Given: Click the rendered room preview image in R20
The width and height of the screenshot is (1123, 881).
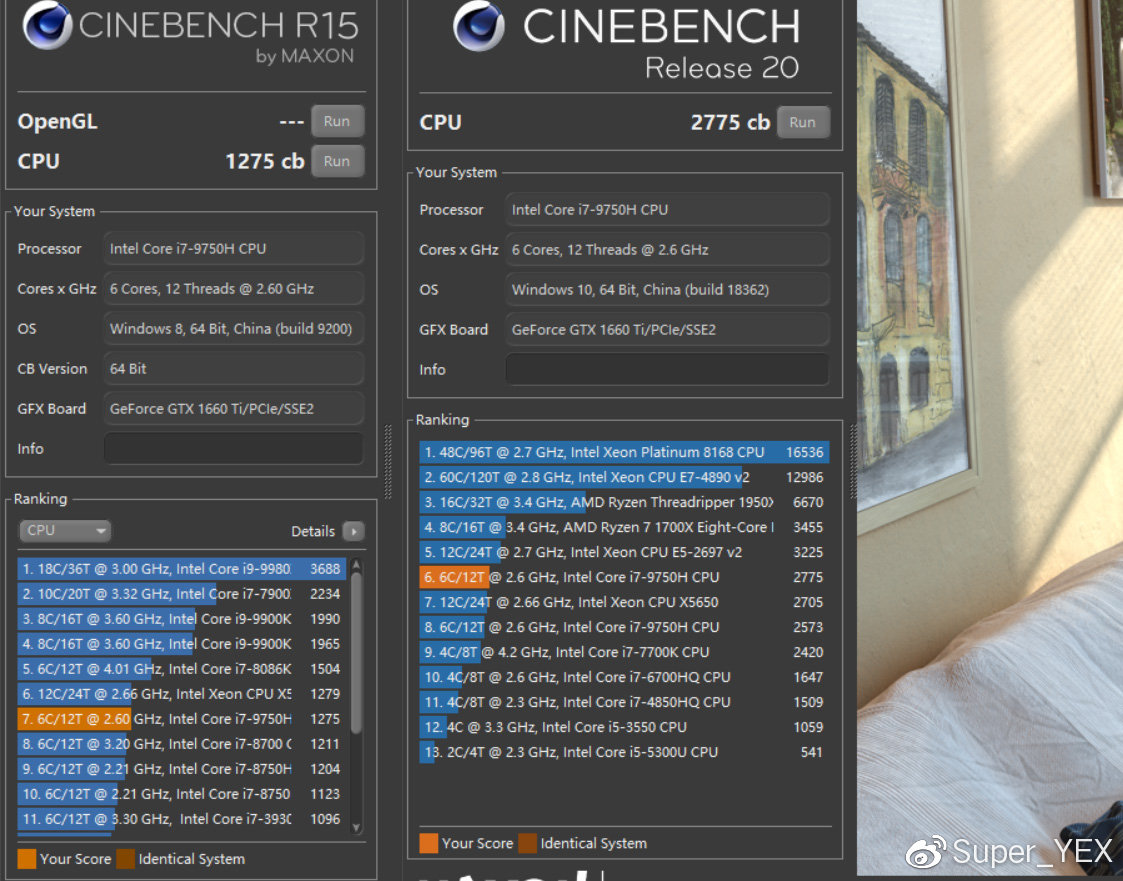Looking at the screenshot, I should [x=990, y=437].
